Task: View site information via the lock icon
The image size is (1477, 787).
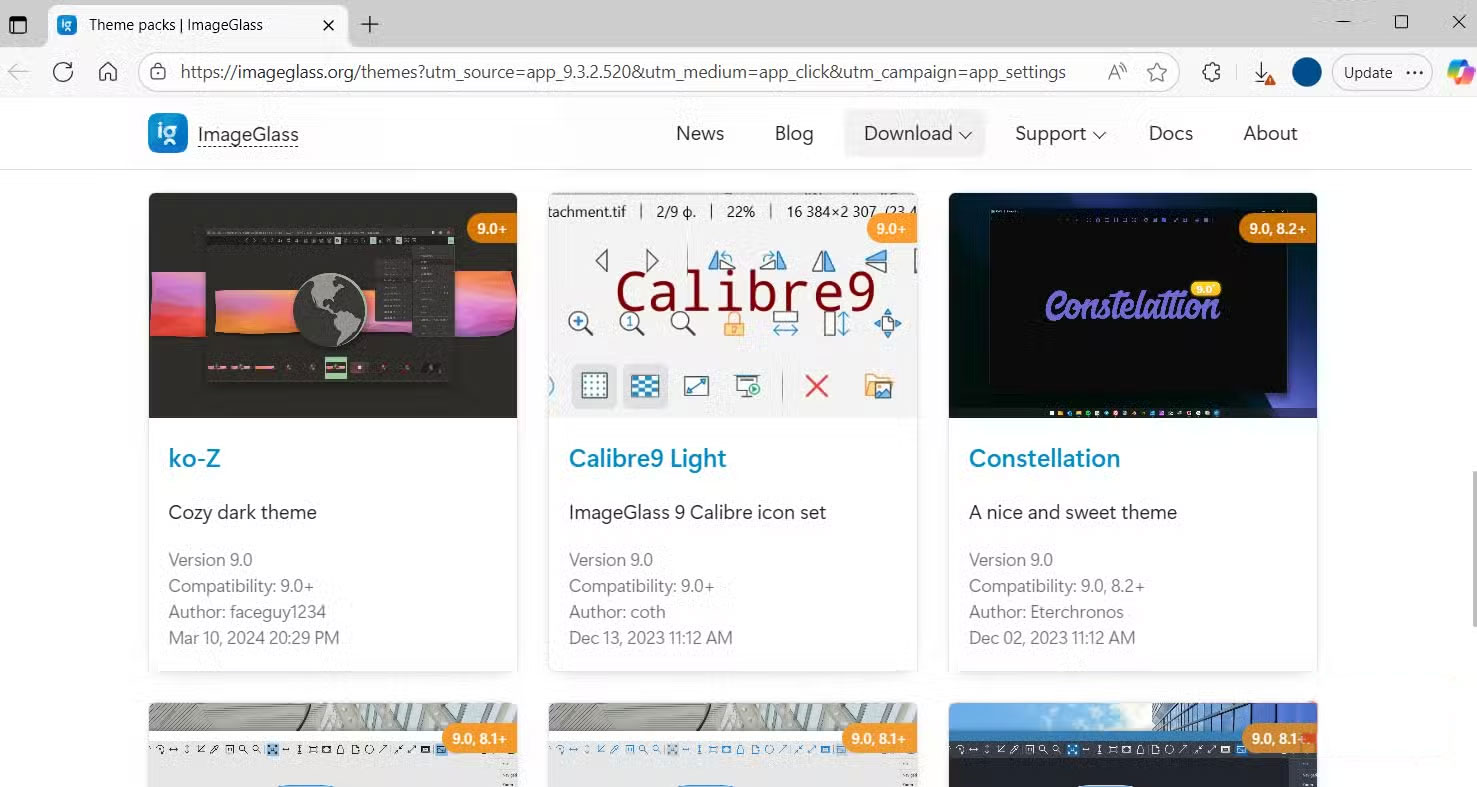Action: point(157,71)
